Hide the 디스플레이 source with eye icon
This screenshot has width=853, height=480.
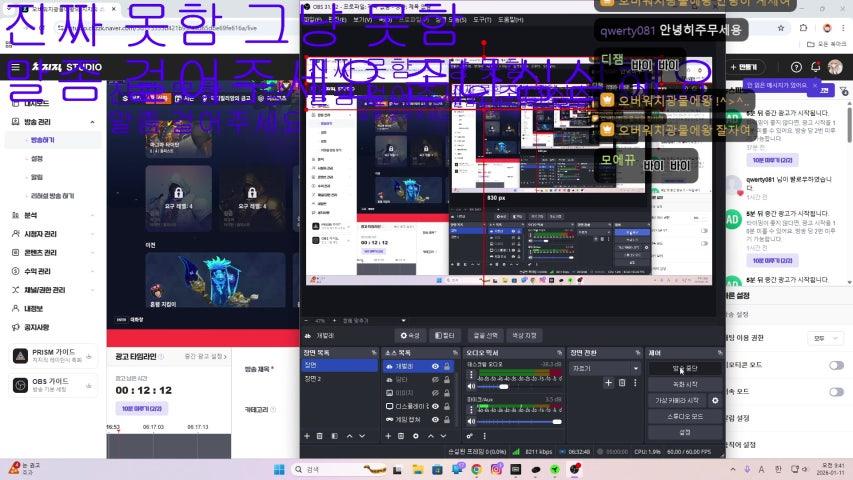pos(436,406)
